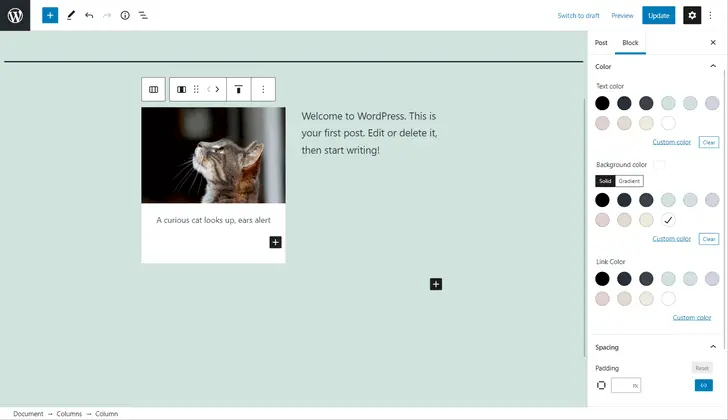Grab the block drag handle
The width and height of the screenshot is (728, 420).
click(x=196, y=89)
